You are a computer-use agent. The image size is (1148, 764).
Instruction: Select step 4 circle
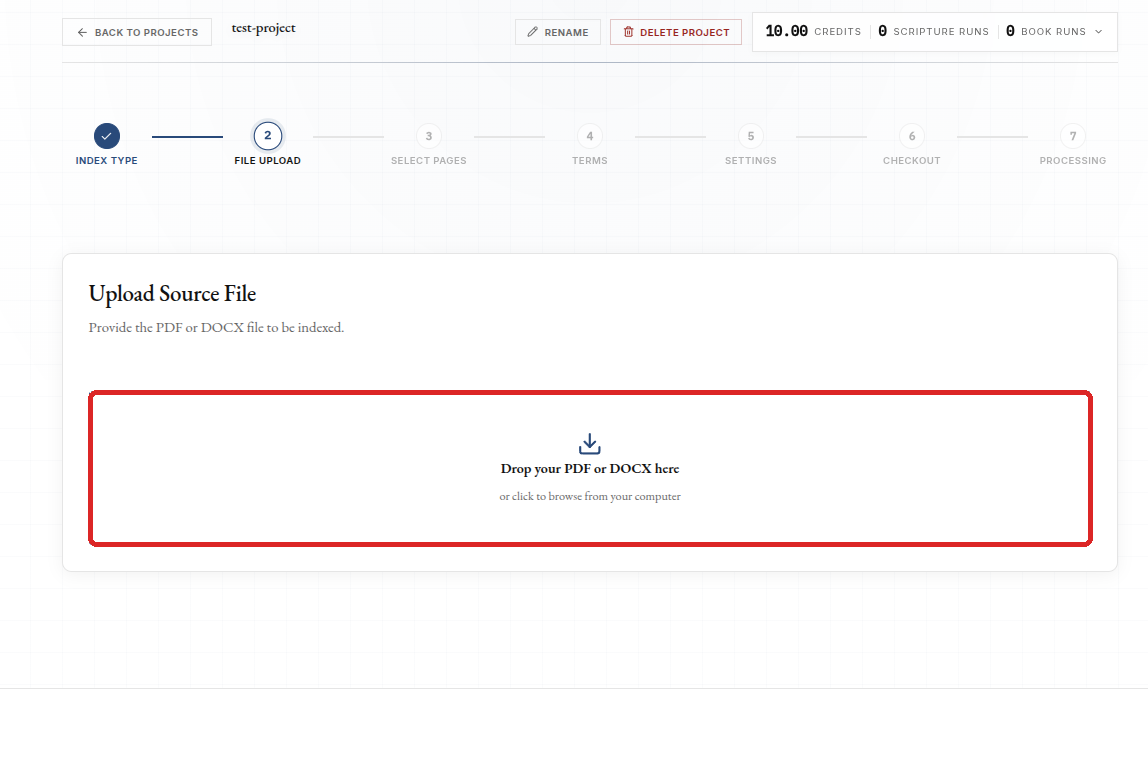[590, 136]
